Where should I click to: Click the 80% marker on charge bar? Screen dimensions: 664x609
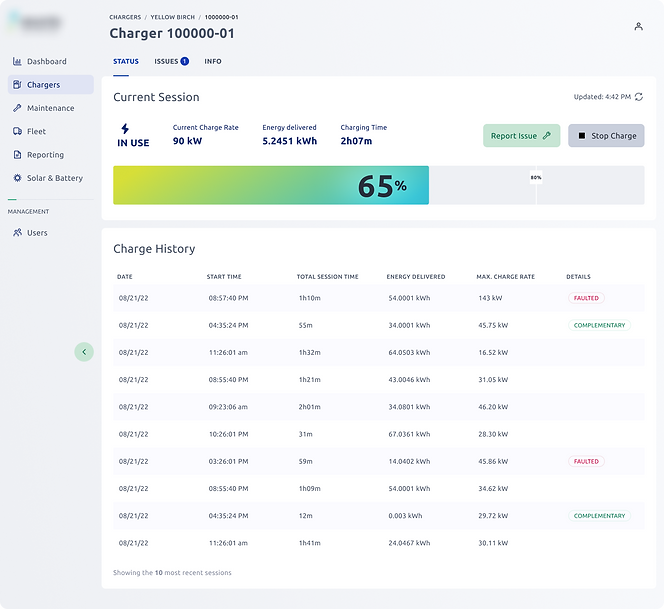(536, 177)
